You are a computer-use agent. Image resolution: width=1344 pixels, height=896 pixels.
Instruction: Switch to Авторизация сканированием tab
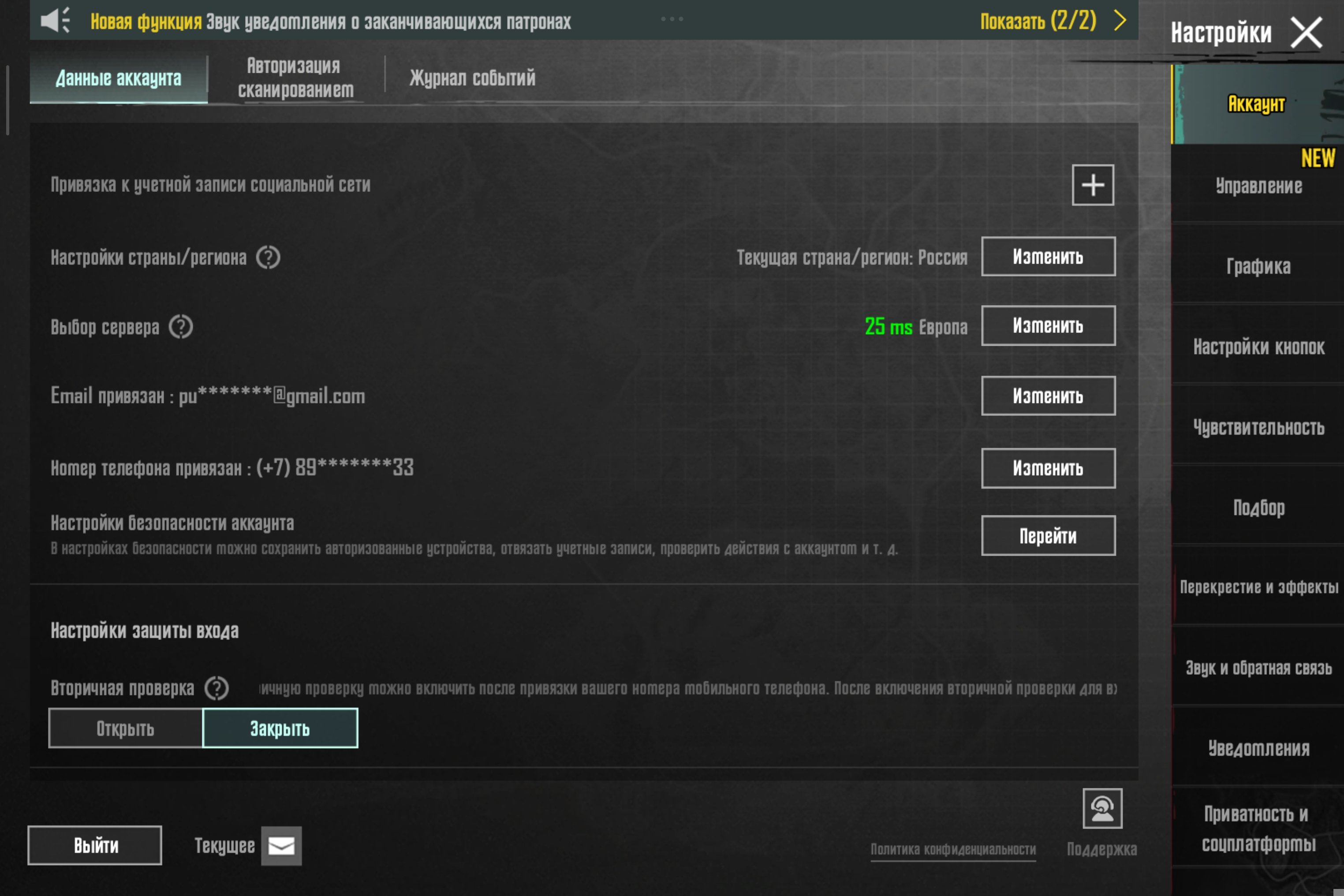295,78
